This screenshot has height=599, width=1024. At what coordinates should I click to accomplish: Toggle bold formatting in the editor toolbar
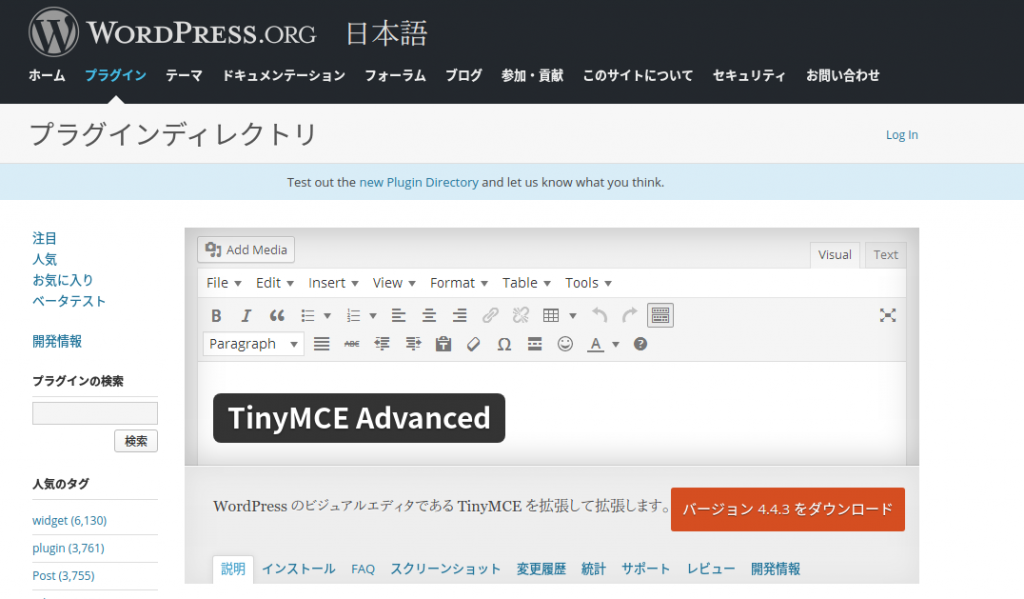tap(216, 316)
